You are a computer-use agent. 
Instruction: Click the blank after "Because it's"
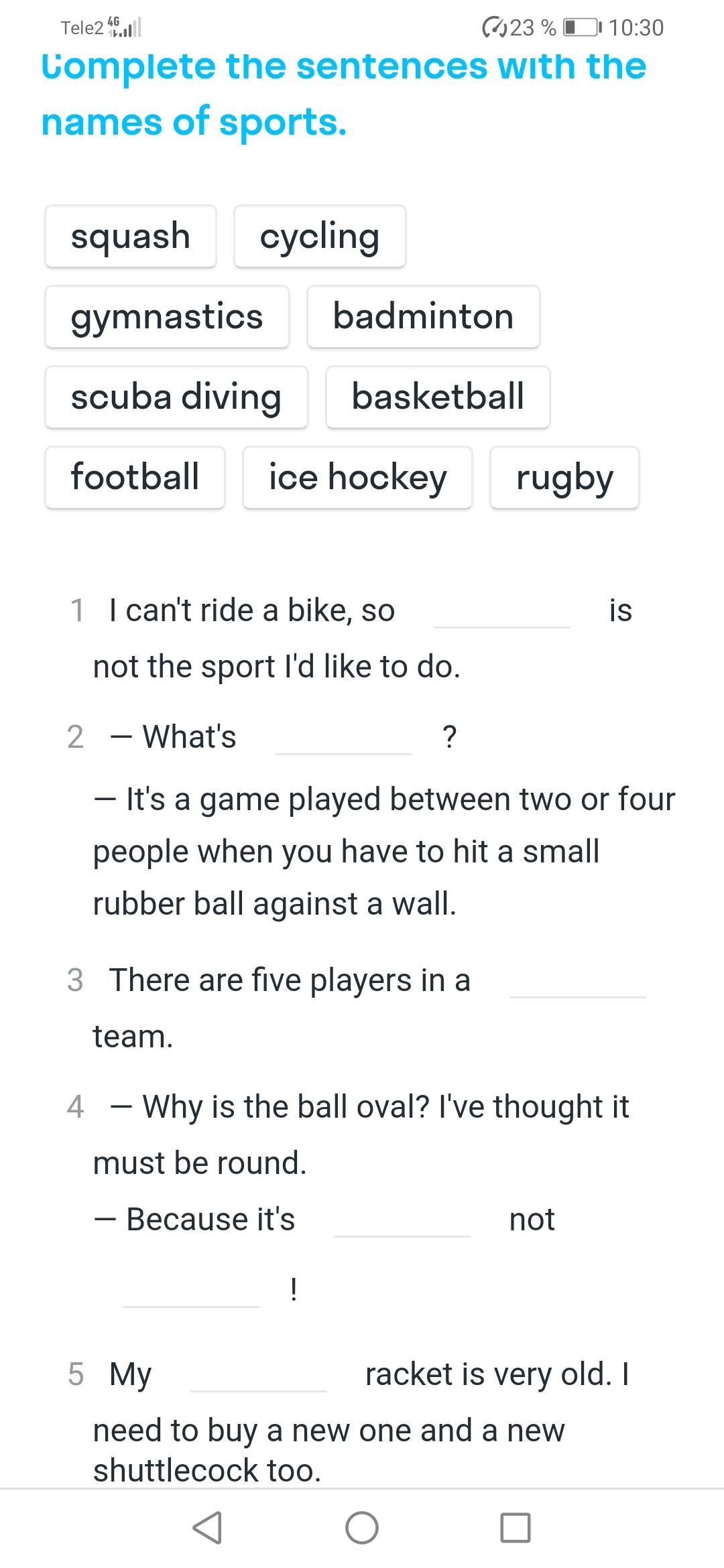402,1221
